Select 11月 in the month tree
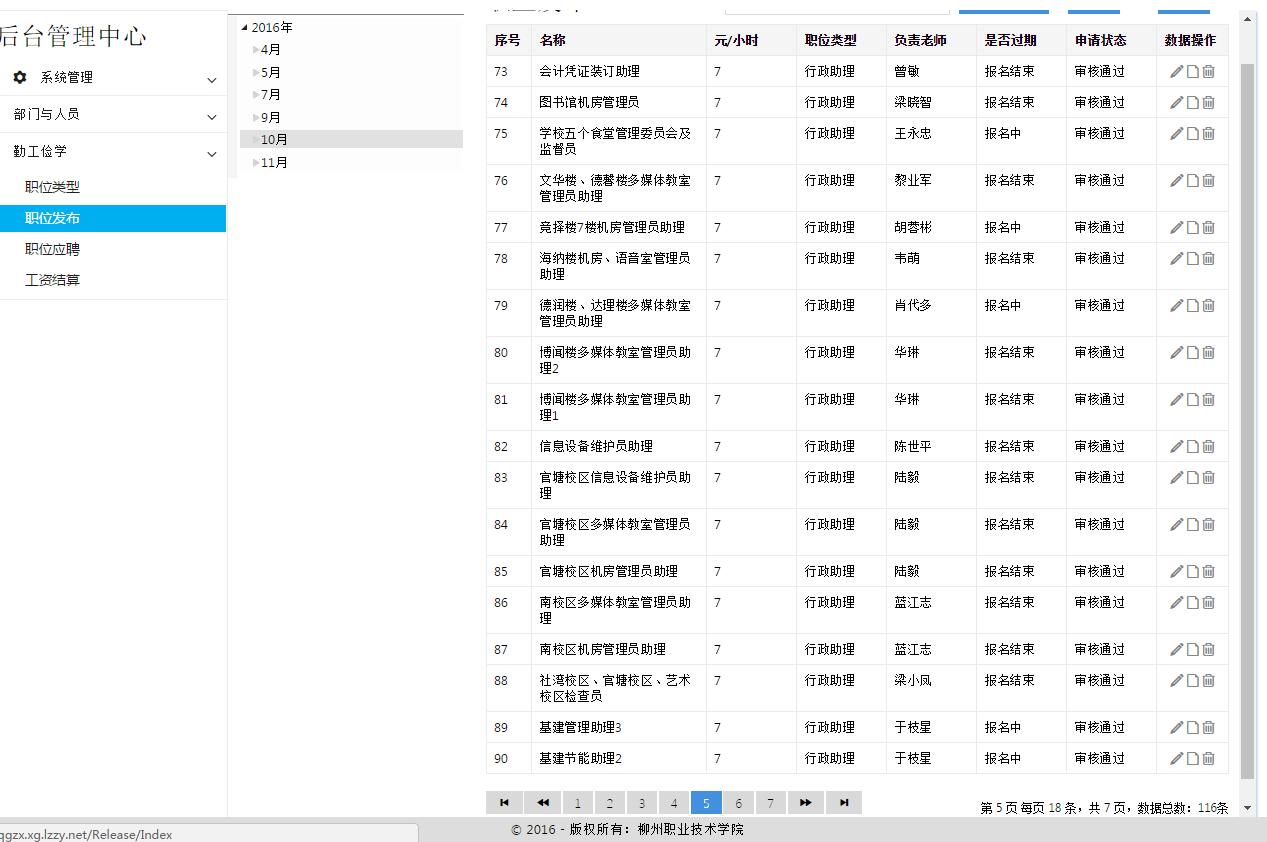 (x=274, y=162)
